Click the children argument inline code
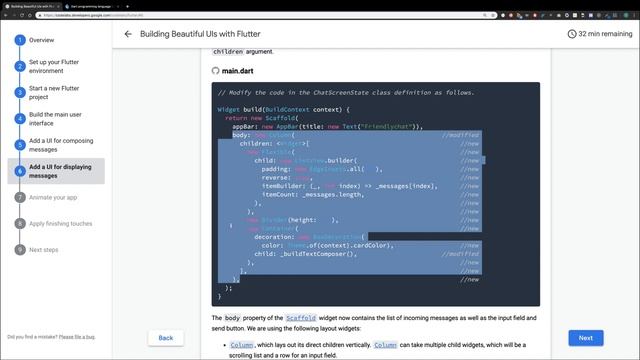 pos(228,51)
